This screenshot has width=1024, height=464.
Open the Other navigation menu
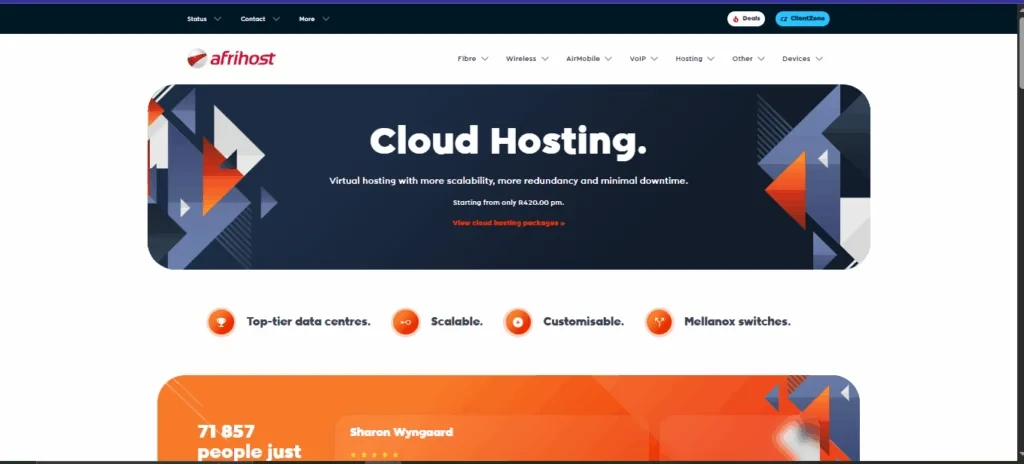pos(748,59)
